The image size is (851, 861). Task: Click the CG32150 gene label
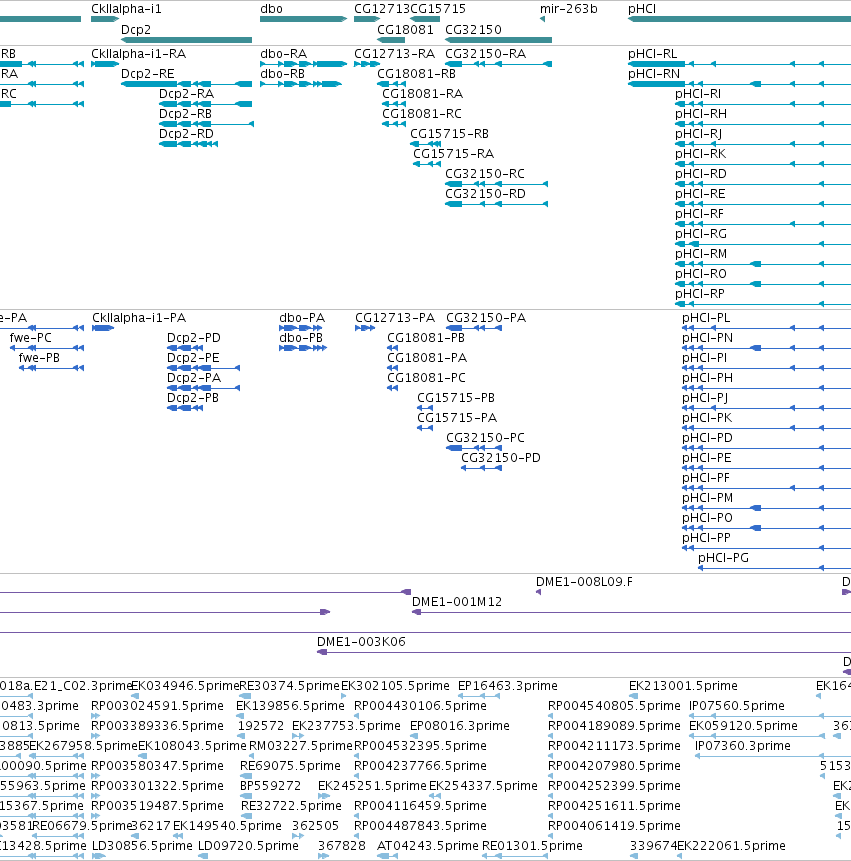(x=473, y=30)
